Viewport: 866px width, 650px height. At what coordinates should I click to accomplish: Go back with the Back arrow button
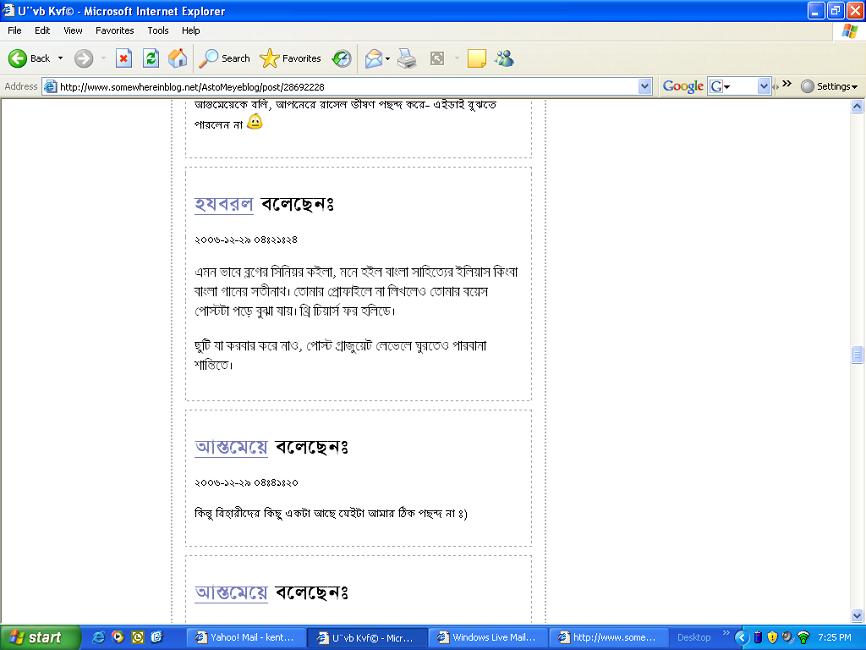click(x=29, y=58)
